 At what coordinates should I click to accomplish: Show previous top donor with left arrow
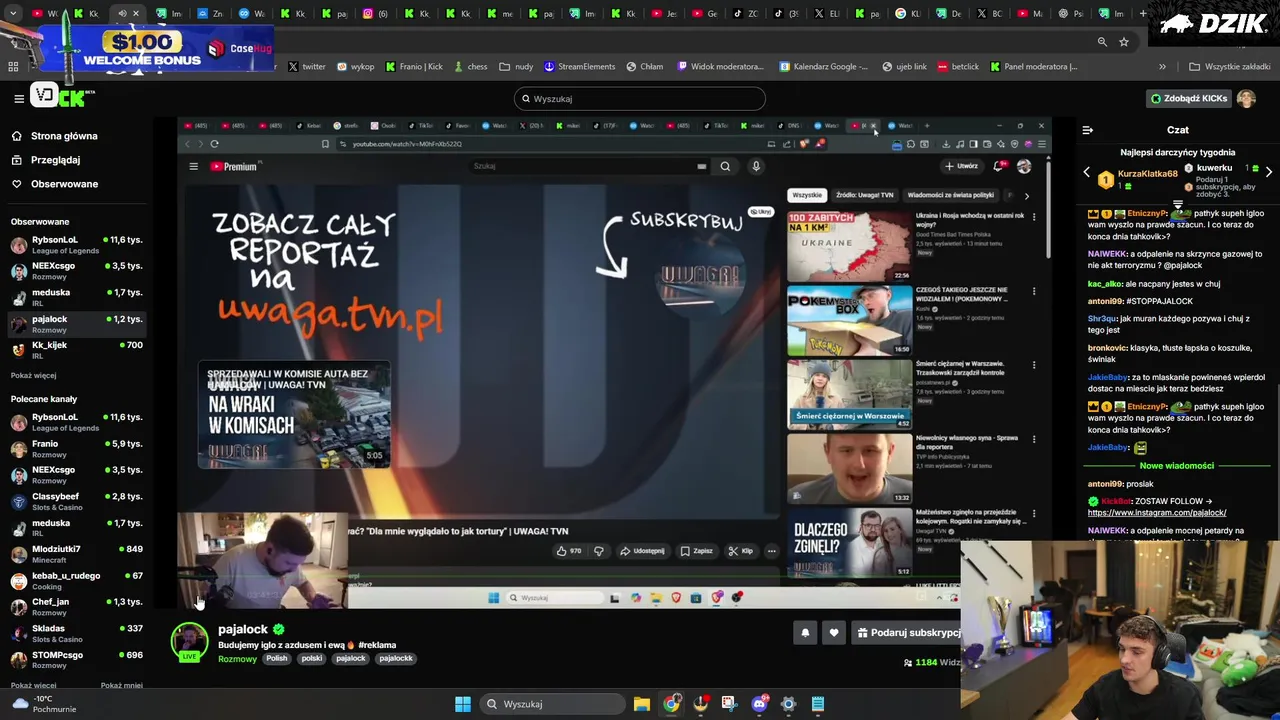pos(1087,172)
